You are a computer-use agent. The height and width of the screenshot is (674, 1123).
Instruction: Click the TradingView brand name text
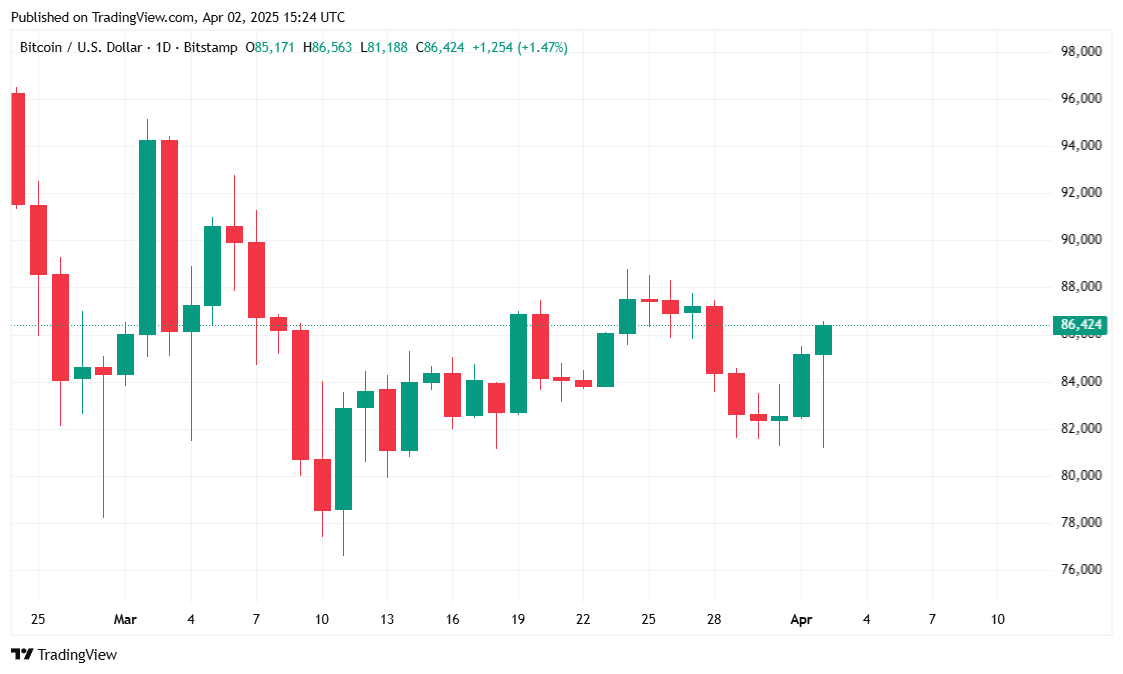(x=77, y=655)
